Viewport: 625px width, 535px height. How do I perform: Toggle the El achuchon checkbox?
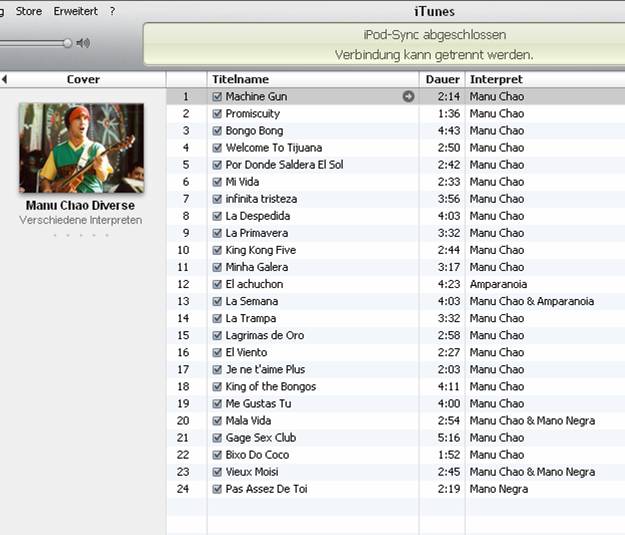pyautogui.click(x=217, y=284)
